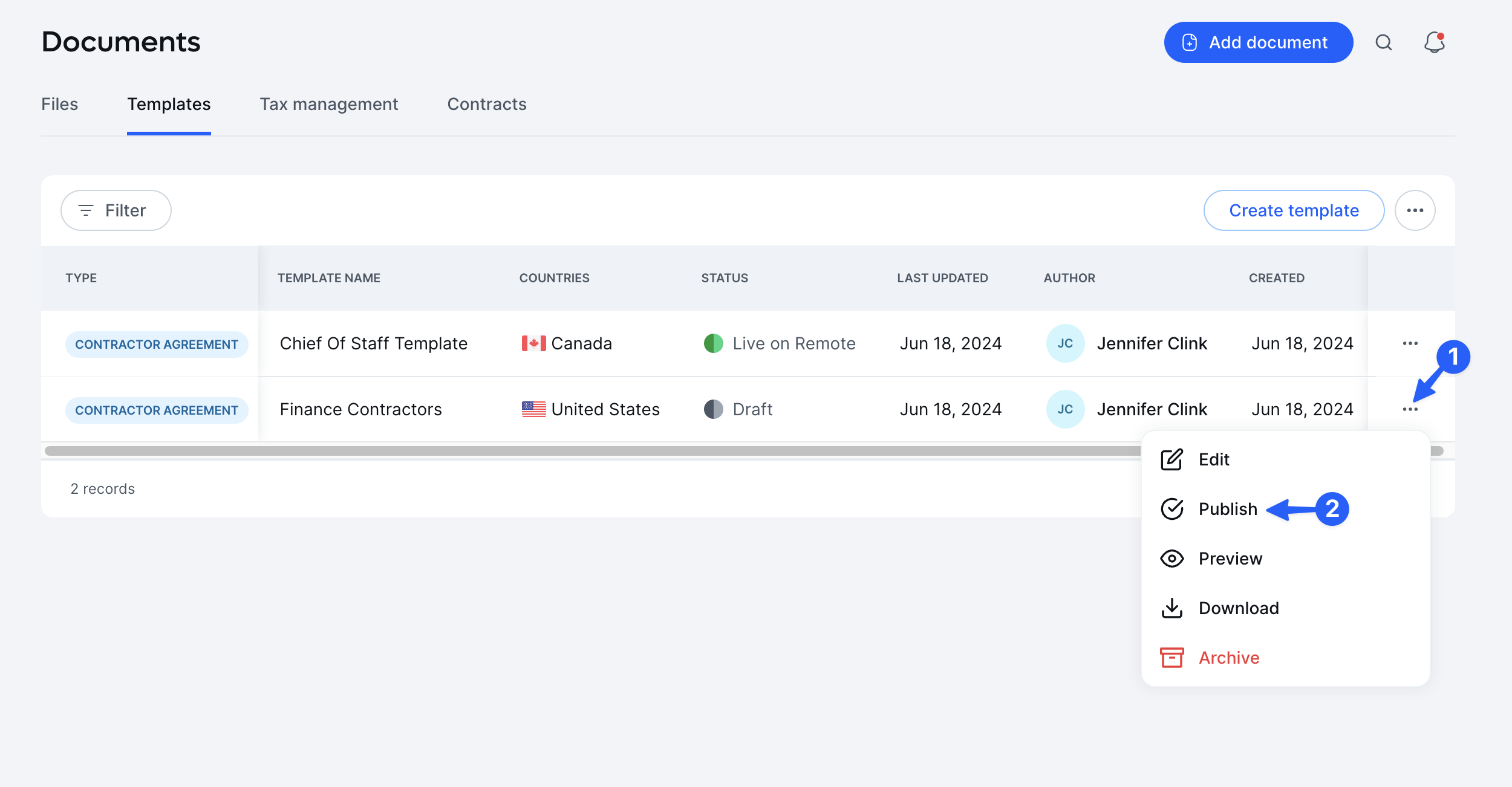
Task: Click the green Live on Remote status dot
Action: pos(714,343)
